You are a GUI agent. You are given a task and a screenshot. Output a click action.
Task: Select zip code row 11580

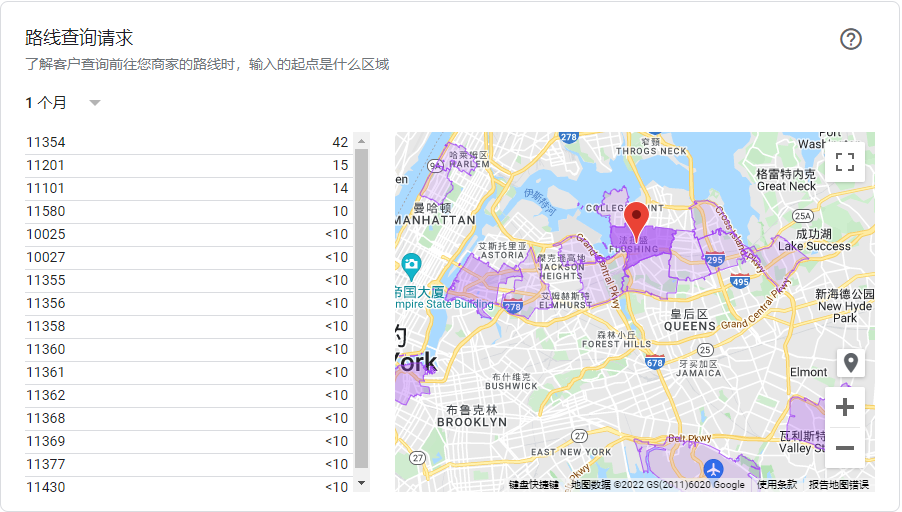tap(188, 212)
